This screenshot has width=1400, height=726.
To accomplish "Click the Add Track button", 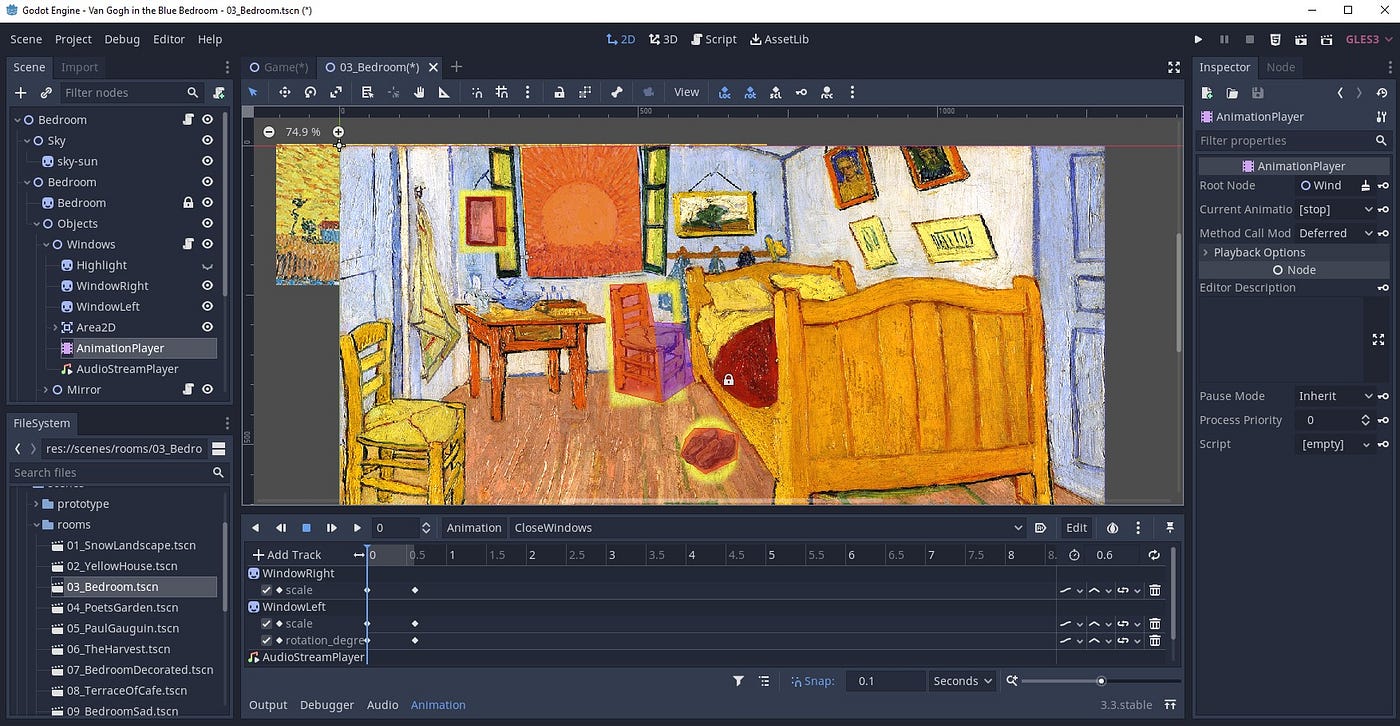I will tap(287, 555).
